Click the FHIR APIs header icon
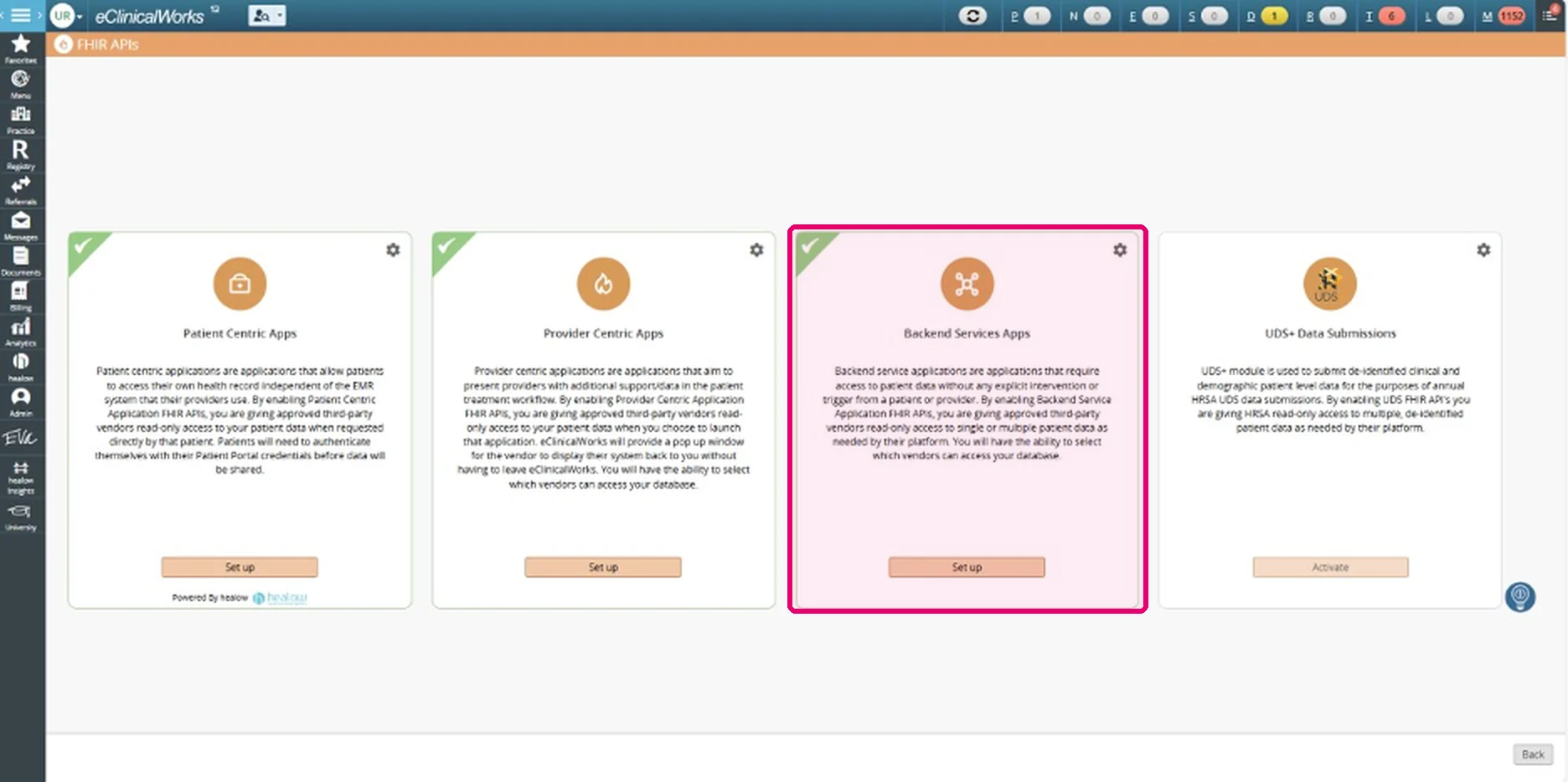This screenshot has width=1568, height=782. [x=63, y=44]
